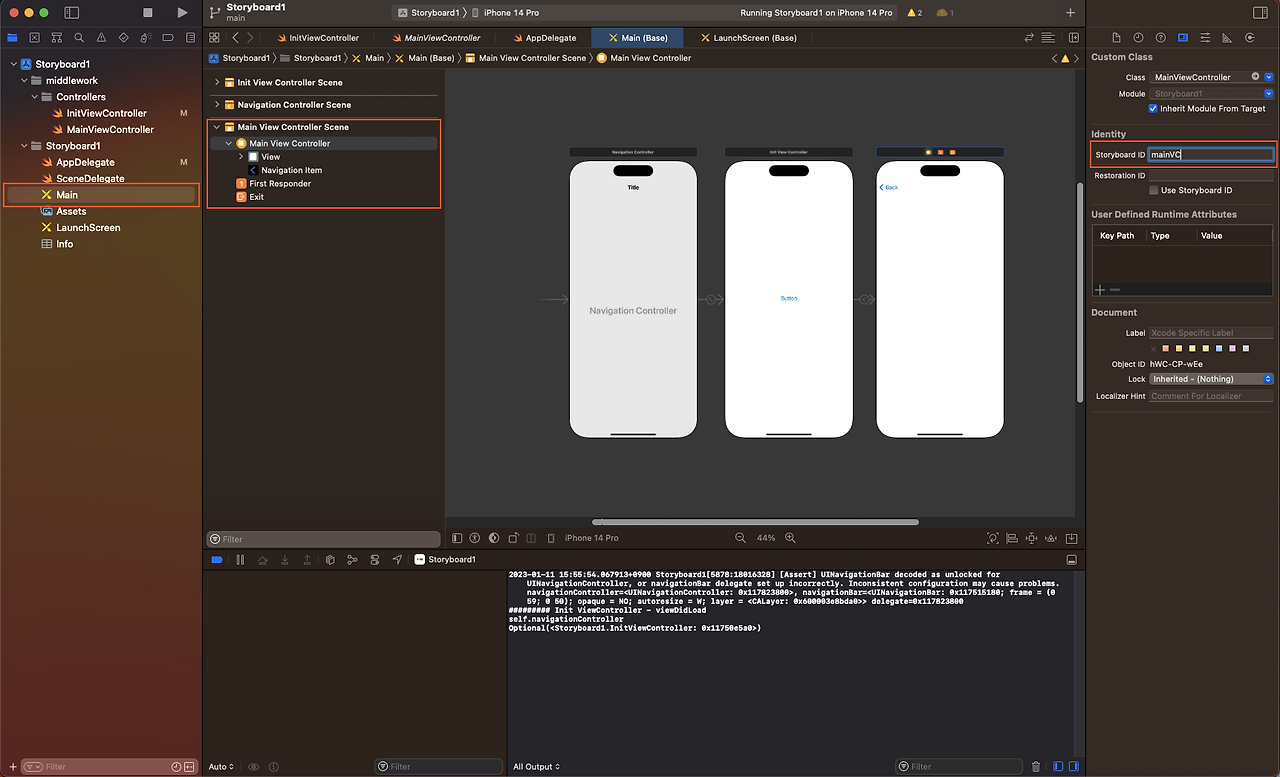Click the Simulate Location arrow icon

click(397, 559)
